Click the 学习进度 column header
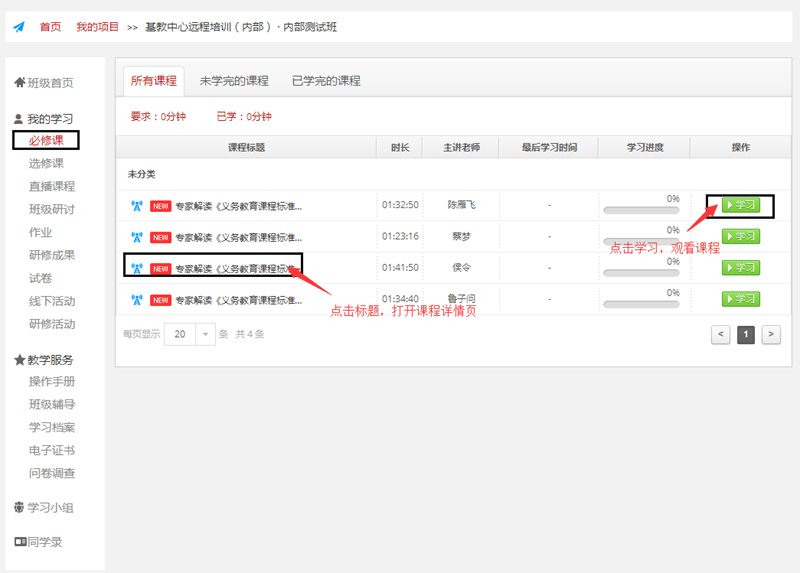Viewport: 800px width, 573px height. pos(644,147)
